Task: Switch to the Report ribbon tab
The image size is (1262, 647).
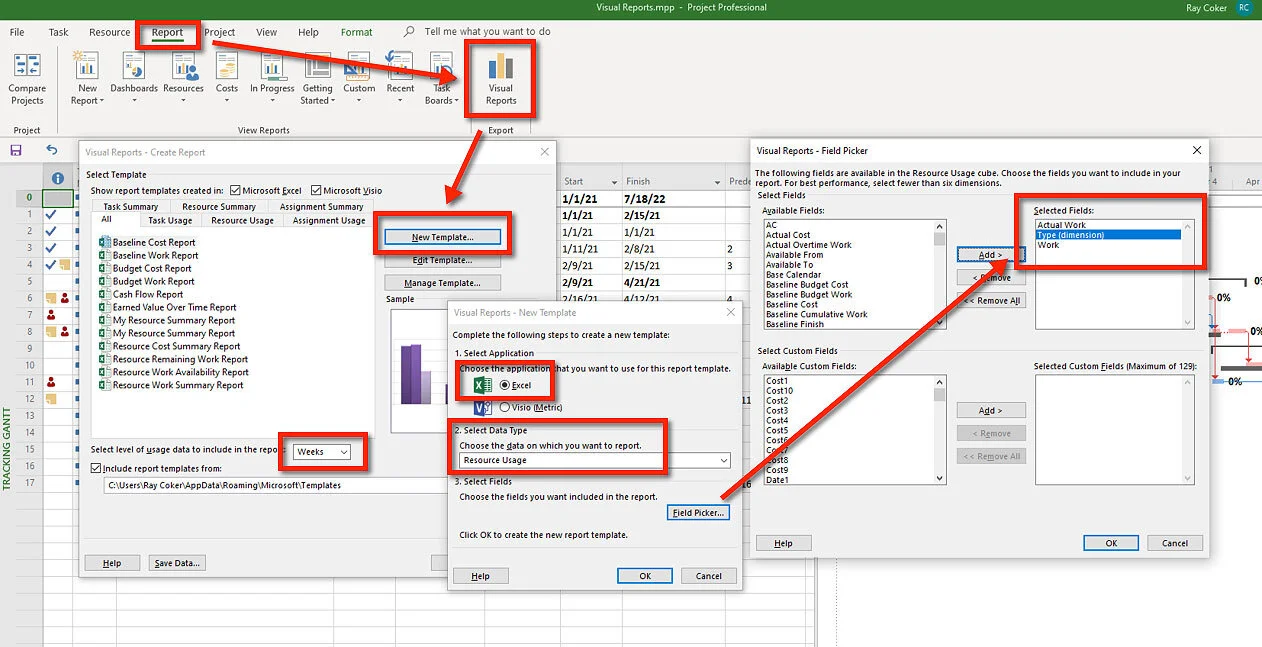Action: coord(168,32)
